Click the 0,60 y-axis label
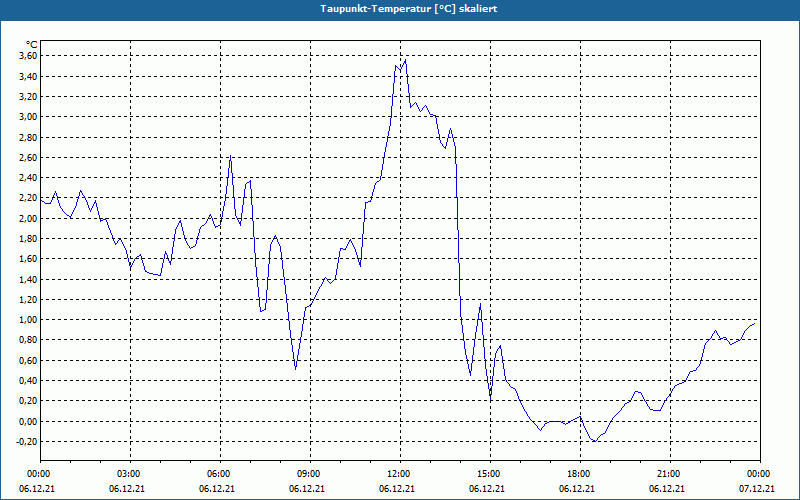Viewport: 800px width, 500px height. click(x=29, y=360)
